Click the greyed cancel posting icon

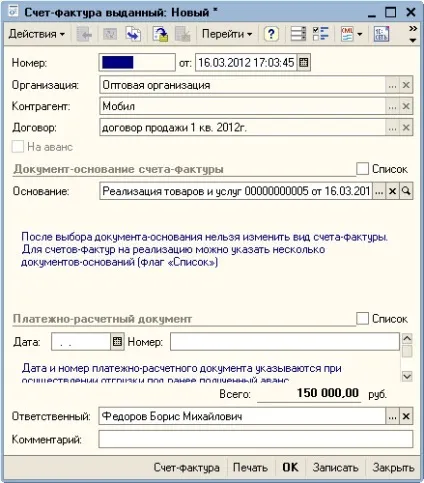pos(183,34)
